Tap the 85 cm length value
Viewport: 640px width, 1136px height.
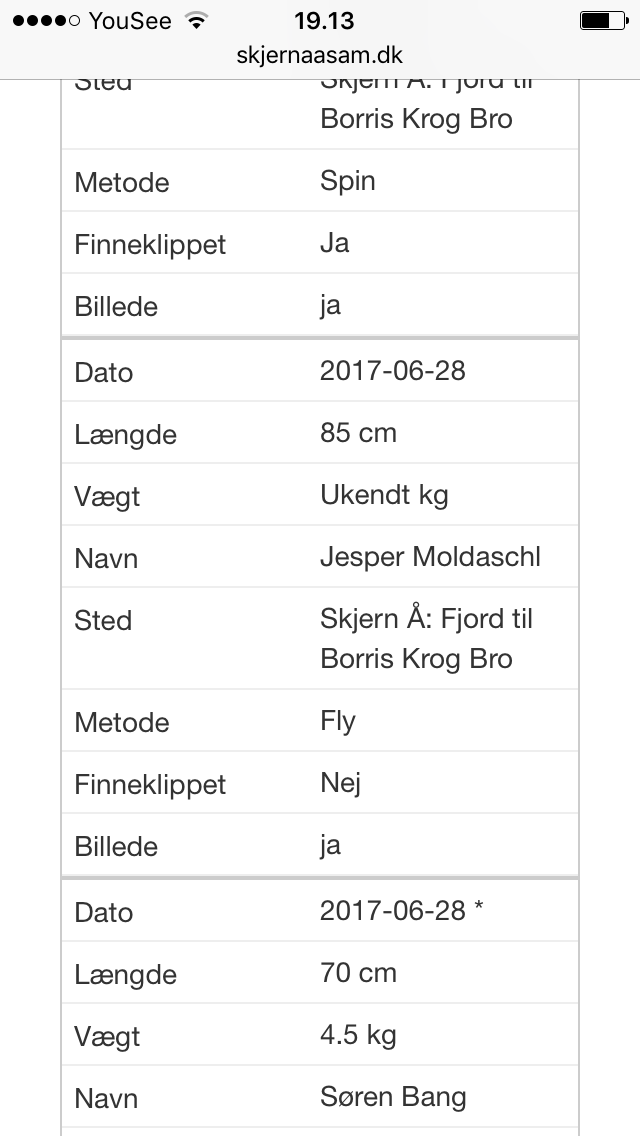(x=358, y=433)
